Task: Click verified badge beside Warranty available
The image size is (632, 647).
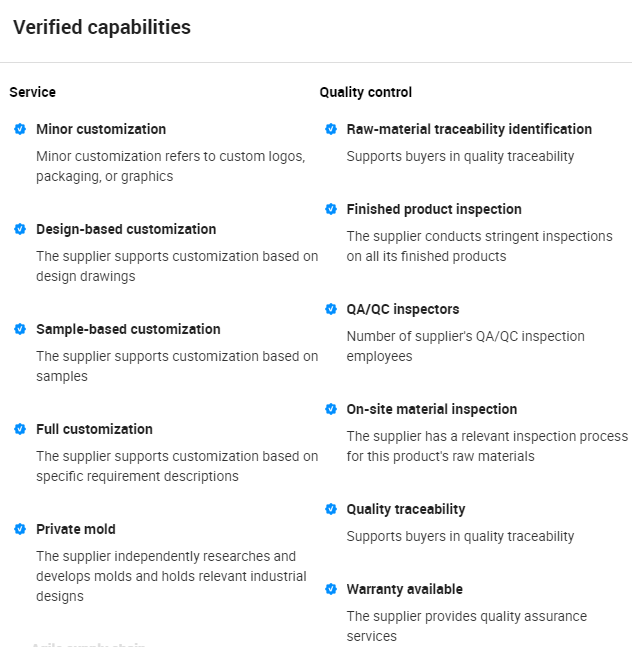Action: pyautogui.click(x=331, y=589)
